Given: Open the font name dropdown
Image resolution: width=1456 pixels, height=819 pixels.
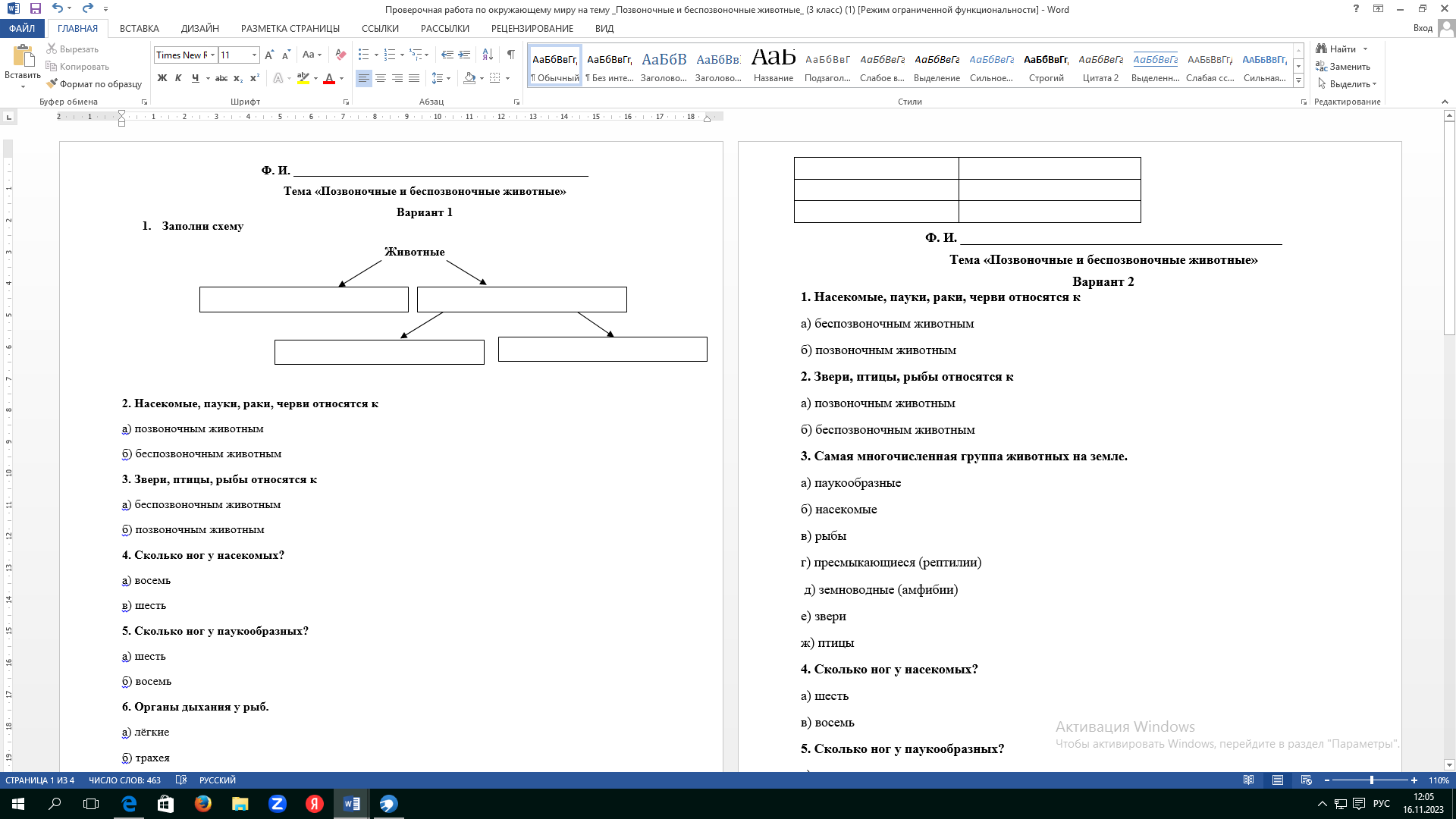Looking at the screenshot, I should [213, 55].
